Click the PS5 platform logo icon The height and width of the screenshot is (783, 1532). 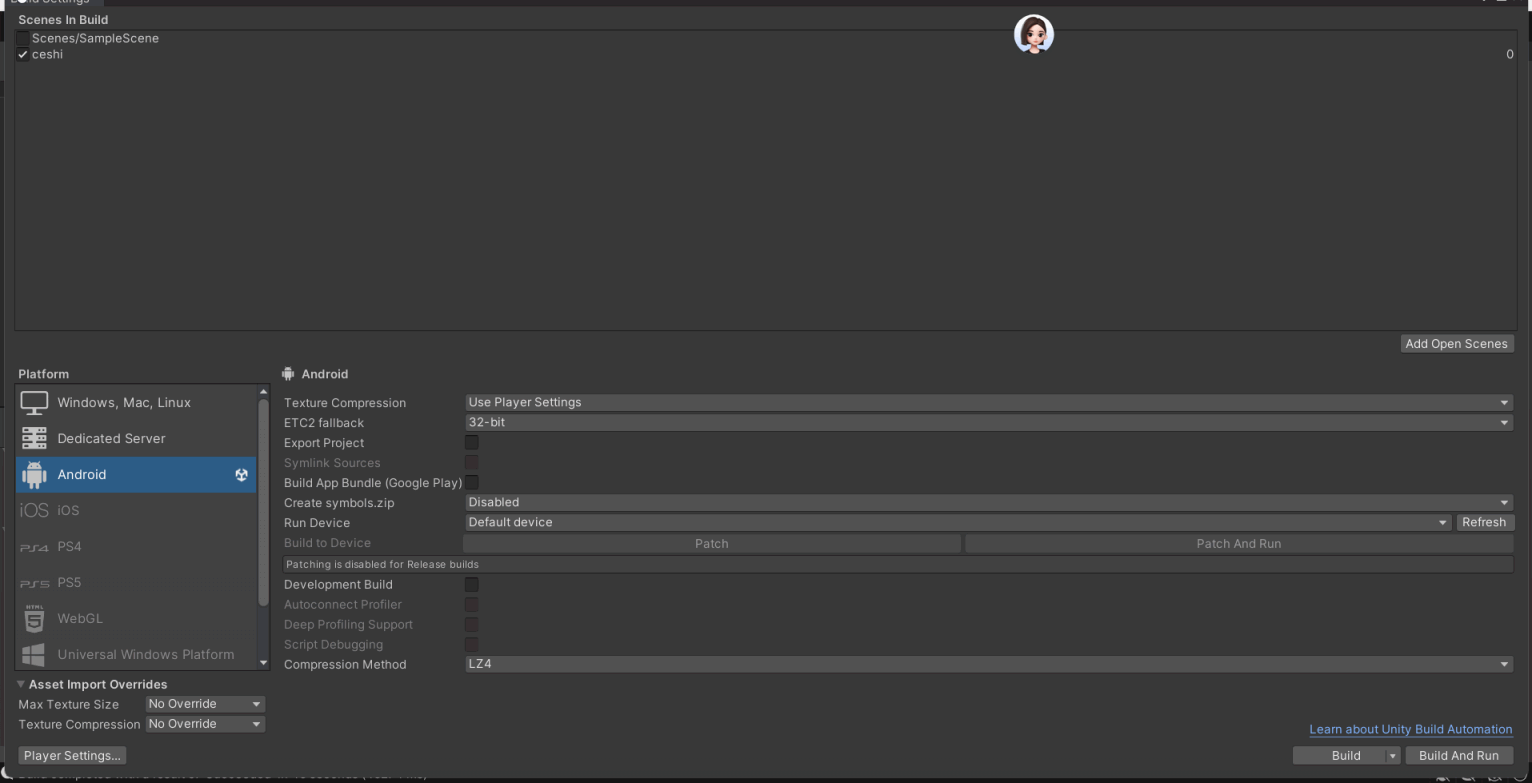point(34,583)
